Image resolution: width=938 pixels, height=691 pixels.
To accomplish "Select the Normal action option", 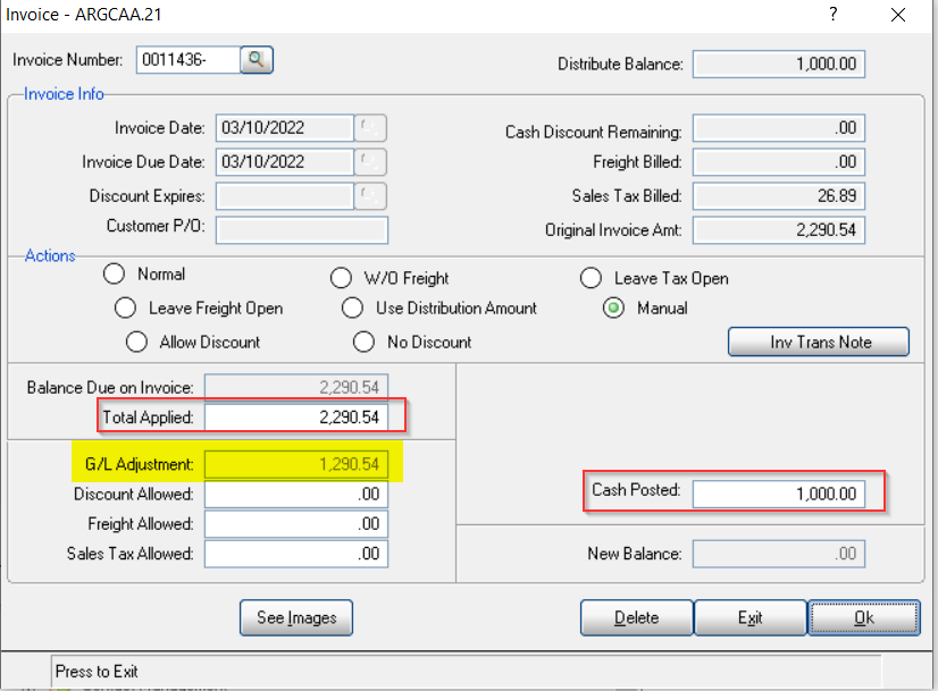I will 114,274.
